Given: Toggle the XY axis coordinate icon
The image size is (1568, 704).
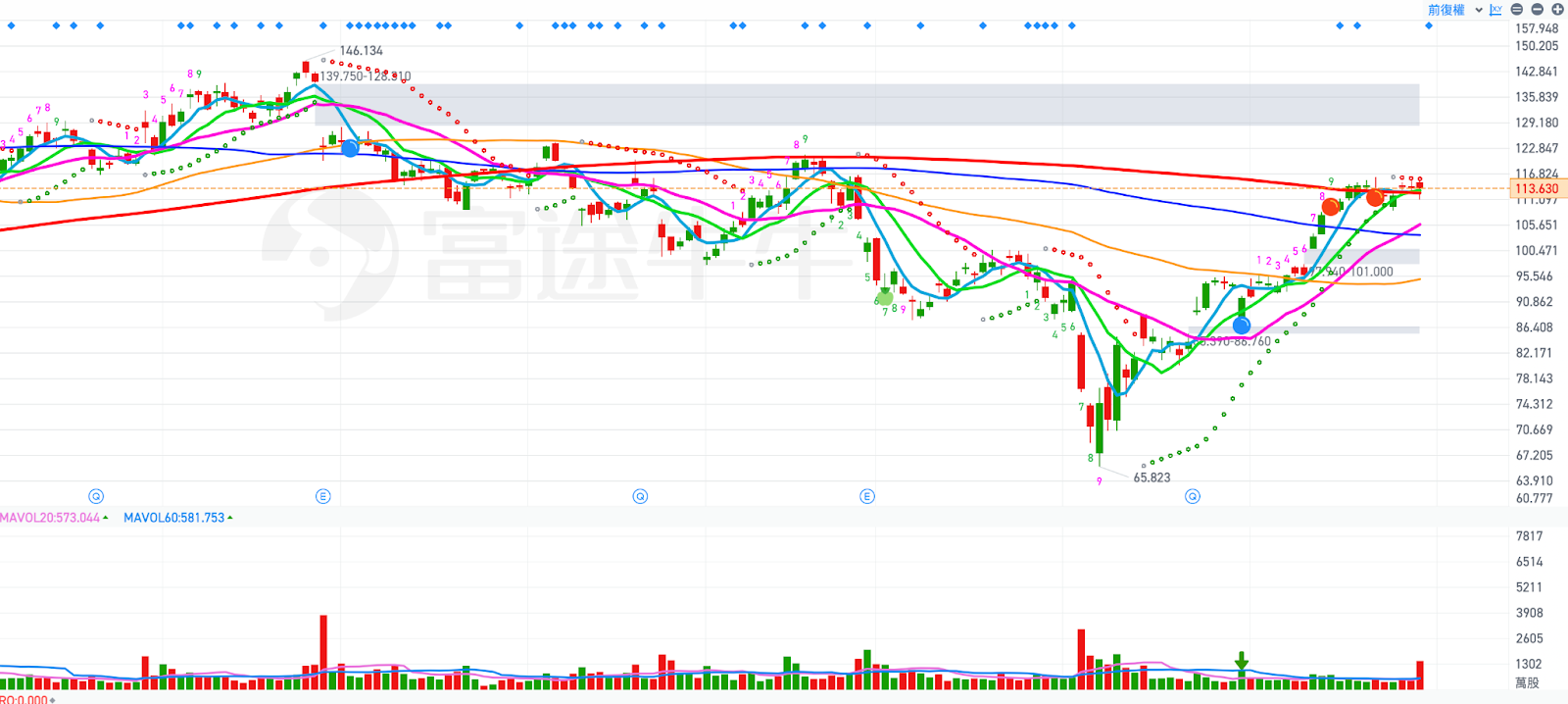Looking at the screenshot, I should [1496, 10].
